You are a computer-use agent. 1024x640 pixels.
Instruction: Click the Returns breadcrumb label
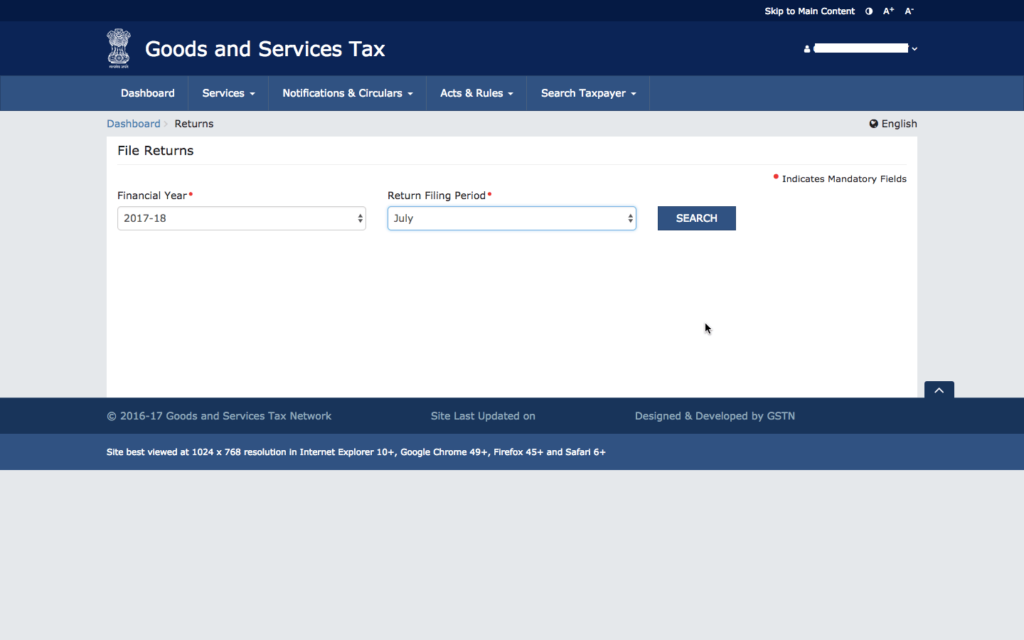194,123
